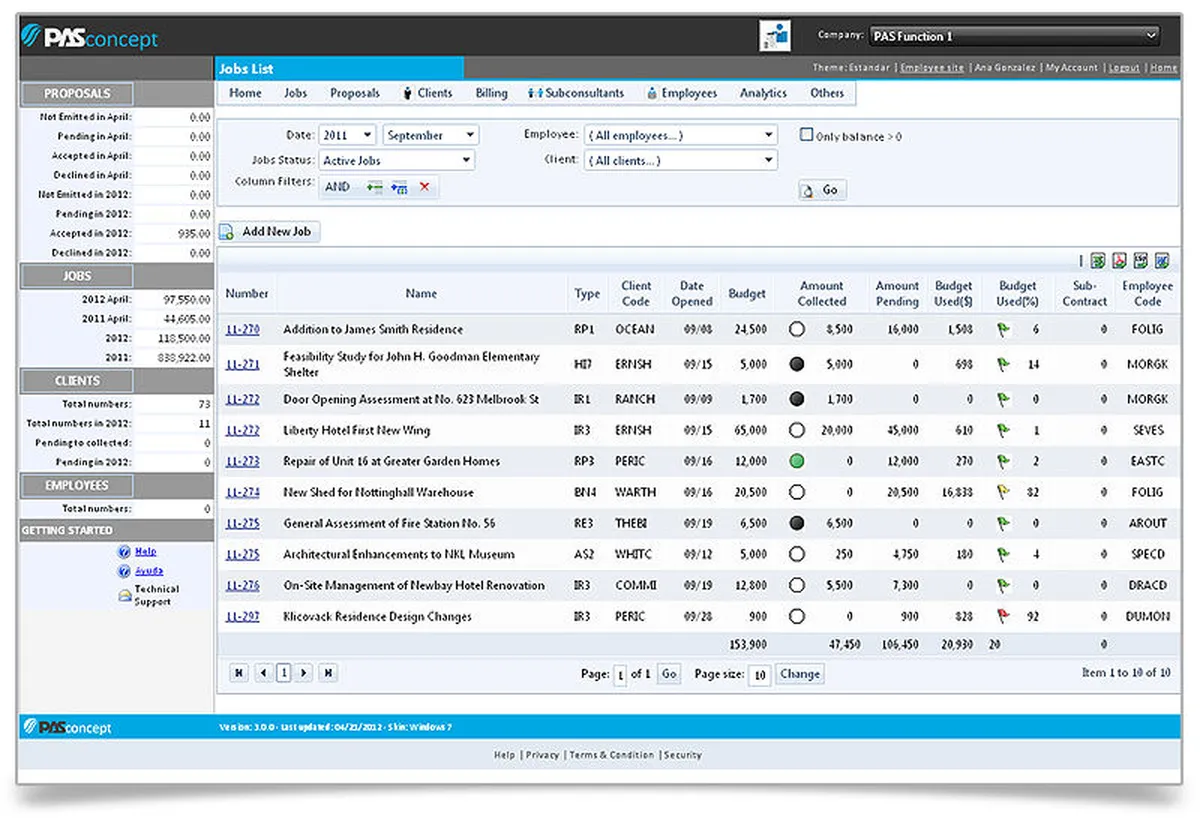Click the Page size input field

click(x=759, y=675)
